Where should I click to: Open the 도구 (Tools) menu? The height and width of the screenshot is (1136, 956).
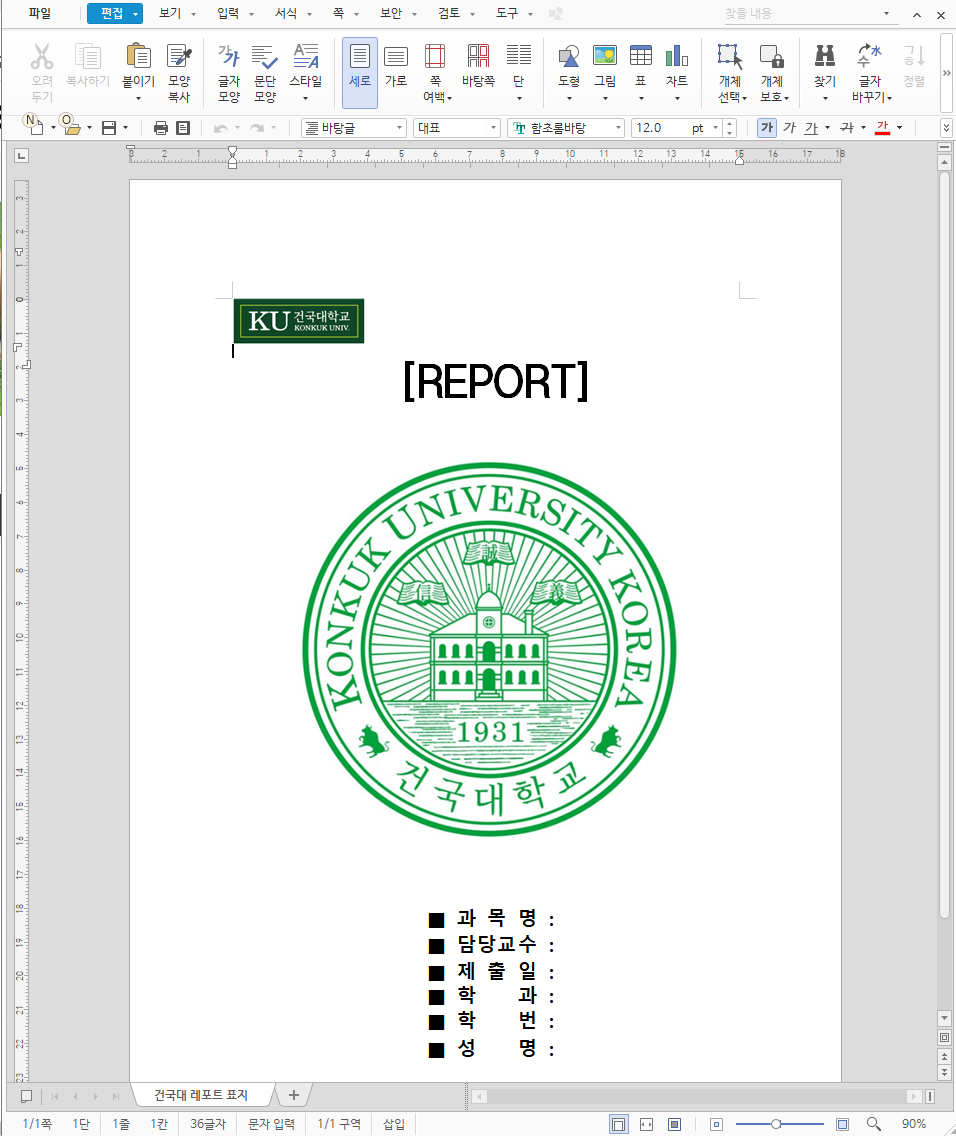pos(507,13)
